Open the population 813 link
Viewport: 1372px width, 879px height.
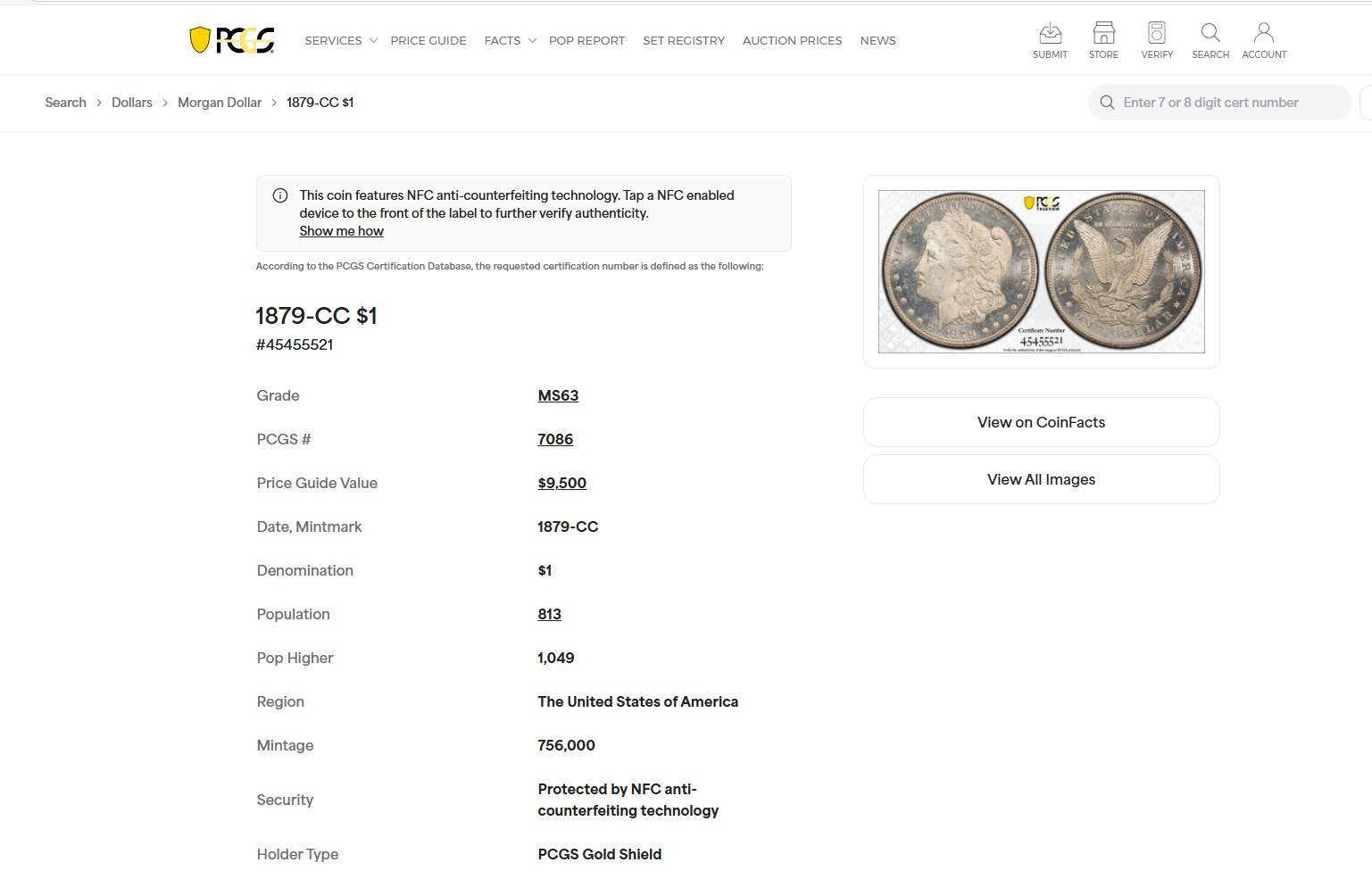pos(549,614)
